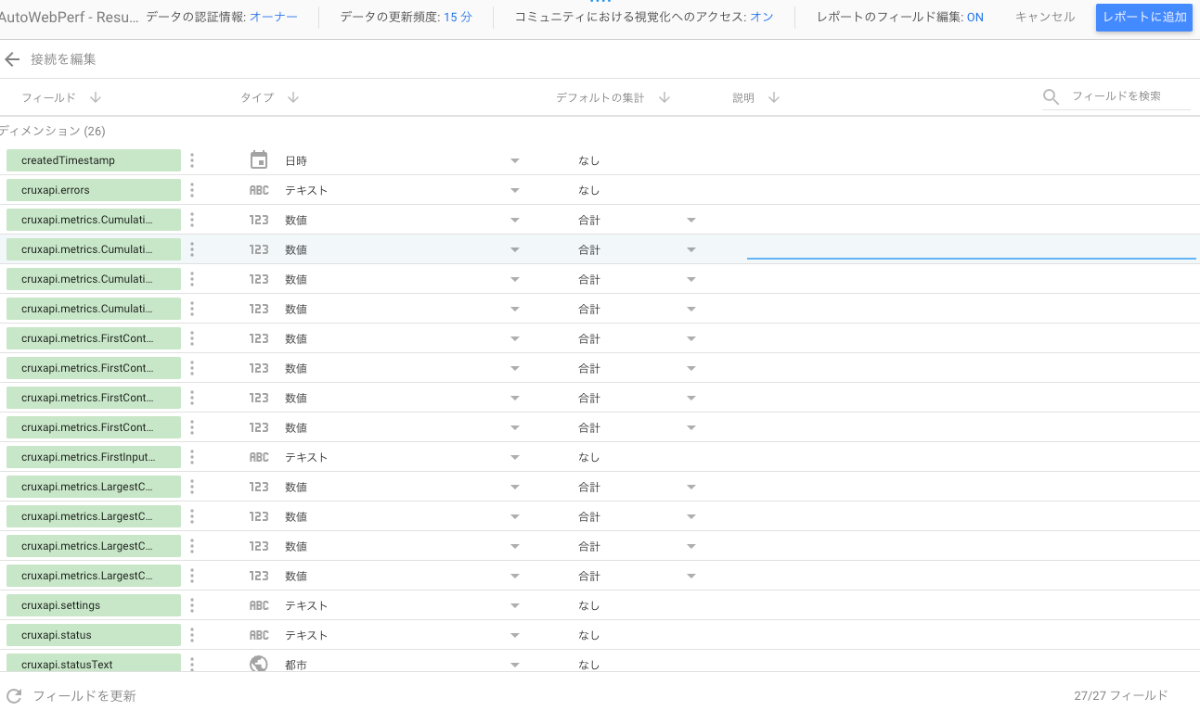Click the magnifier search icon
This screenshot has width=1200, height=711.
[x=1051, y=97]
